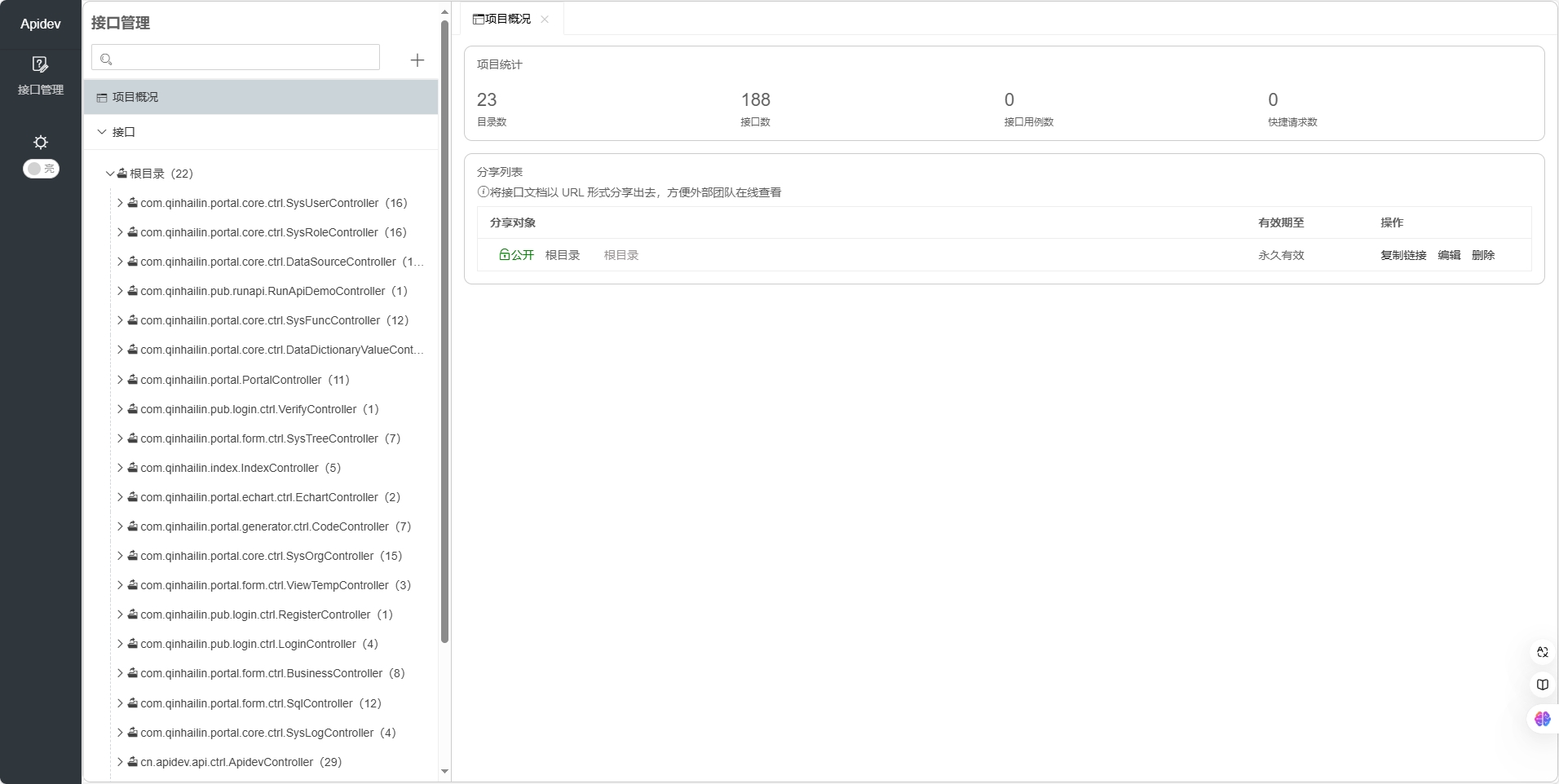Expand the SysRoleController folder
Viewport: 1559px width, 784px height.
click(120, 232)
